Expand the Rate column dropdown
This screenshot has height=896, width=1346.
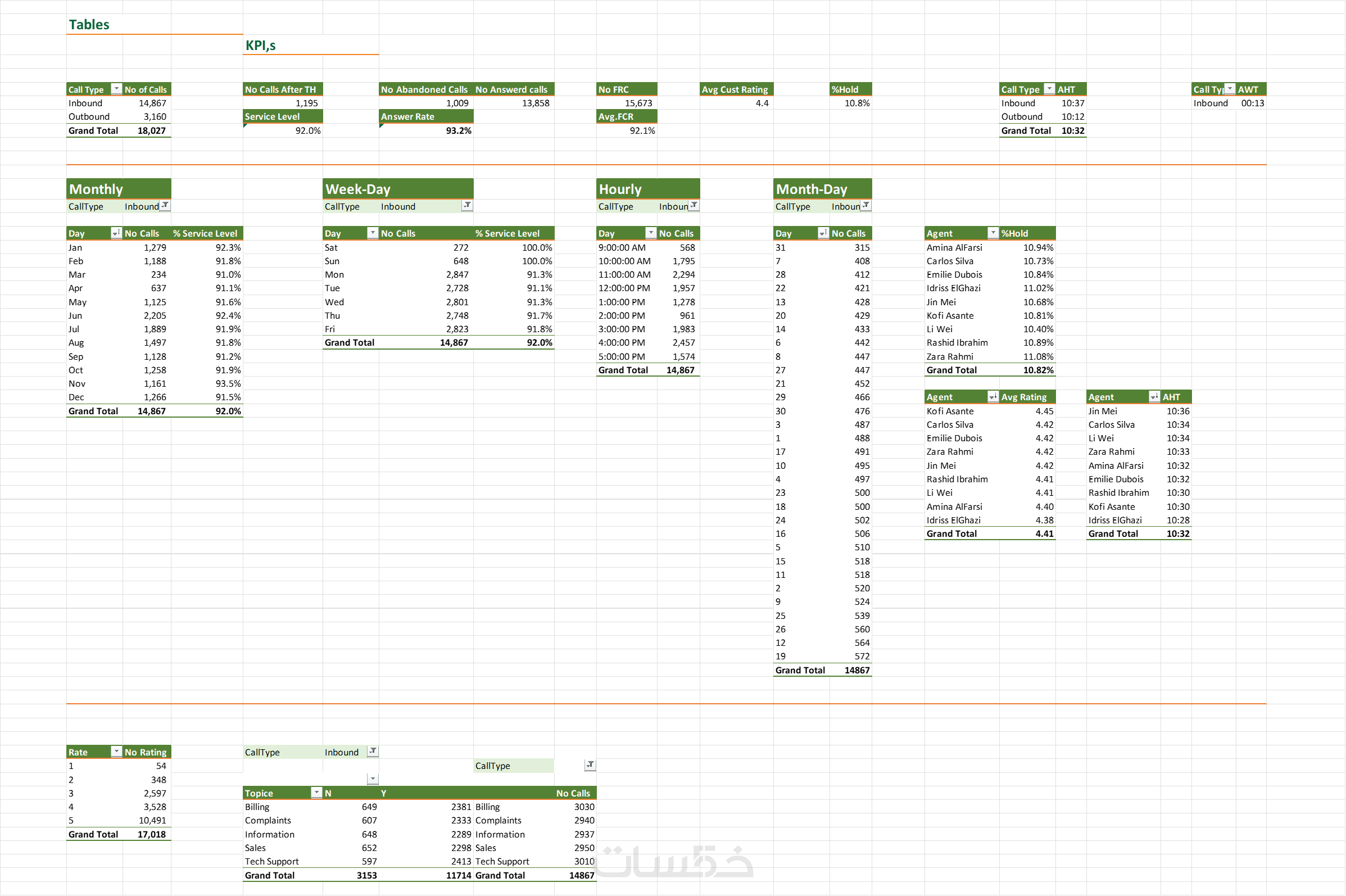point(116,752)
